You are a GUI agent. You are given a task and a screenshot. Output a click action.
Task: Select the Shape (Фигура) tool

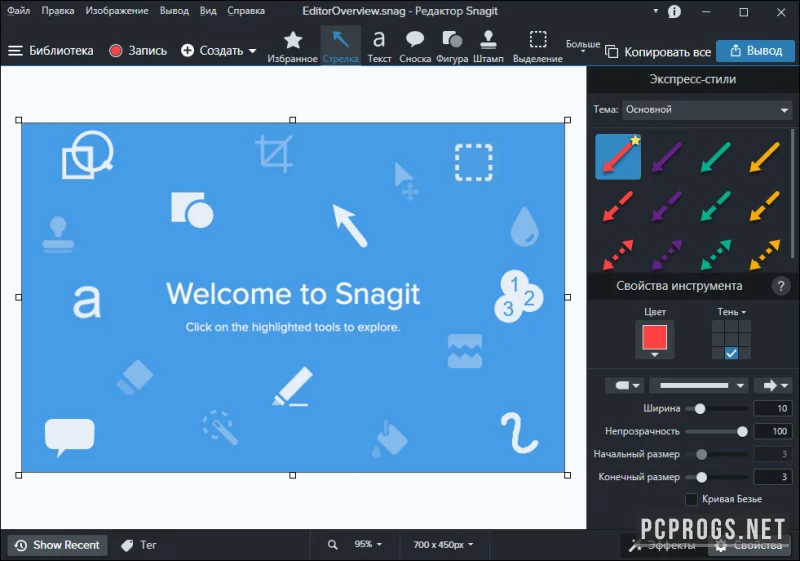(452, 47)
